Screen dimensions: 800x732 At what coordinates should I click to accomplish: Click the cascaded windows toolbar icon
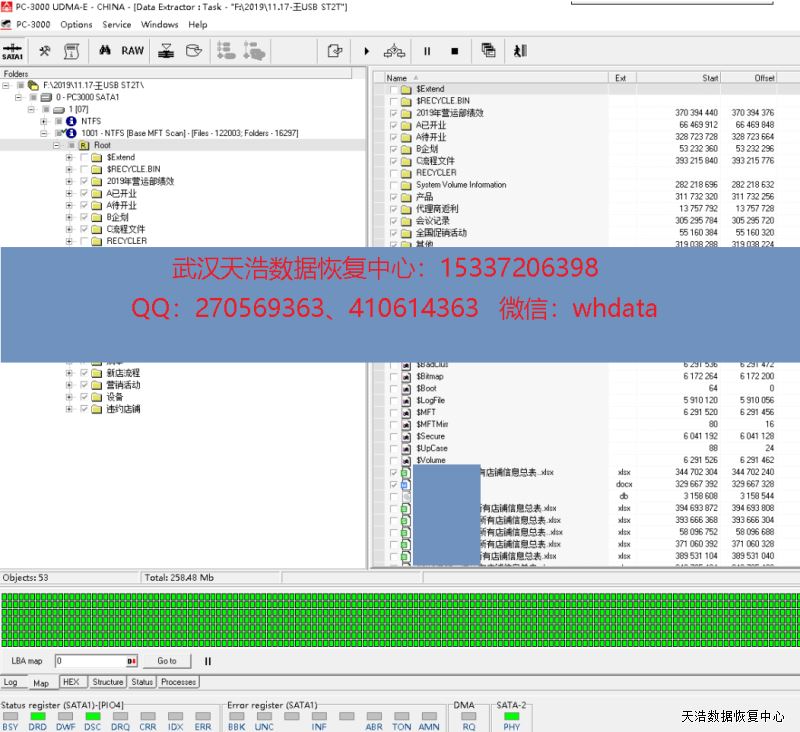coord(488,51)
